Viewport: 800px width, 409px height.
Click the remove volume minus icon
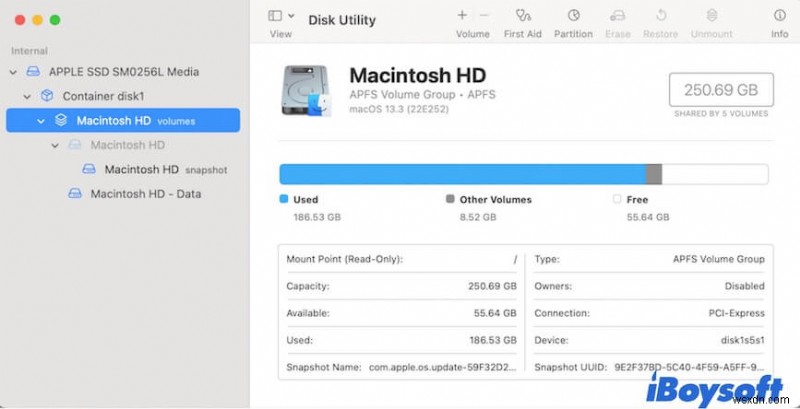[484, 15]
